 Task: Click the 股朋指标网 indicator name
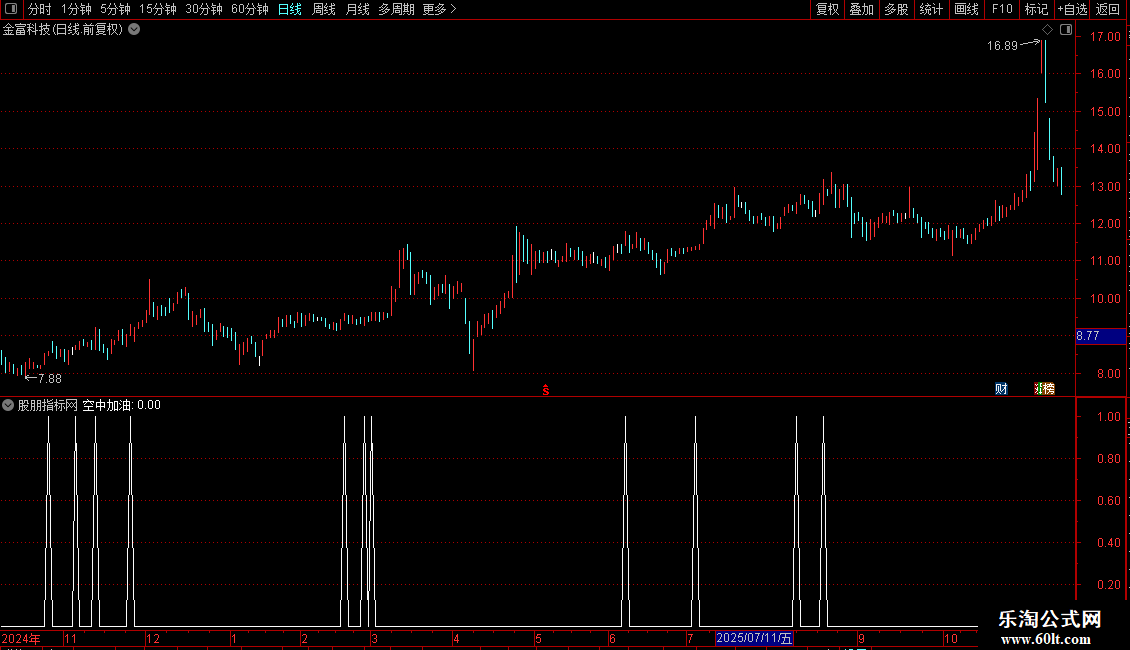48,405
